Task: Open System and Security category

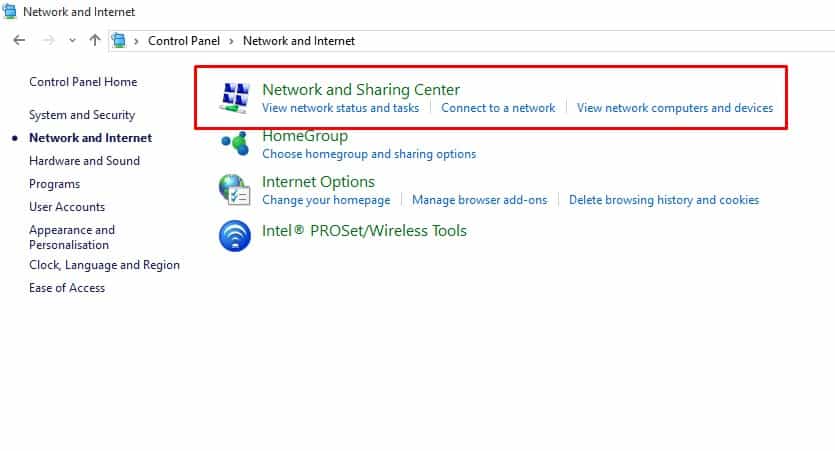Action: [x=82, y=115]
